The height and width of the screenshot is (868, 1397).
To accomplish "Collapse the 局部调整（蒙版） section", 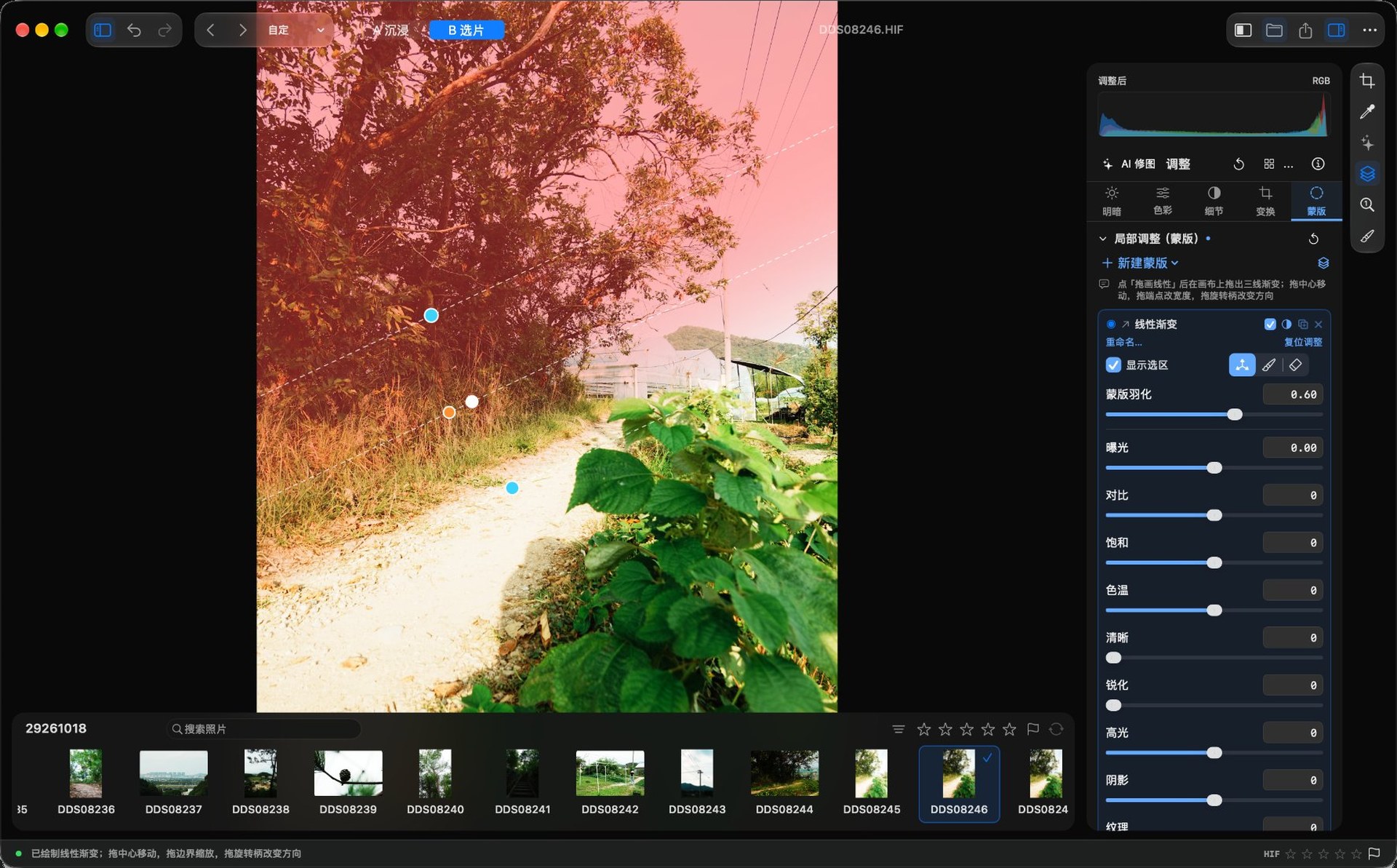I will [1102, 239].
